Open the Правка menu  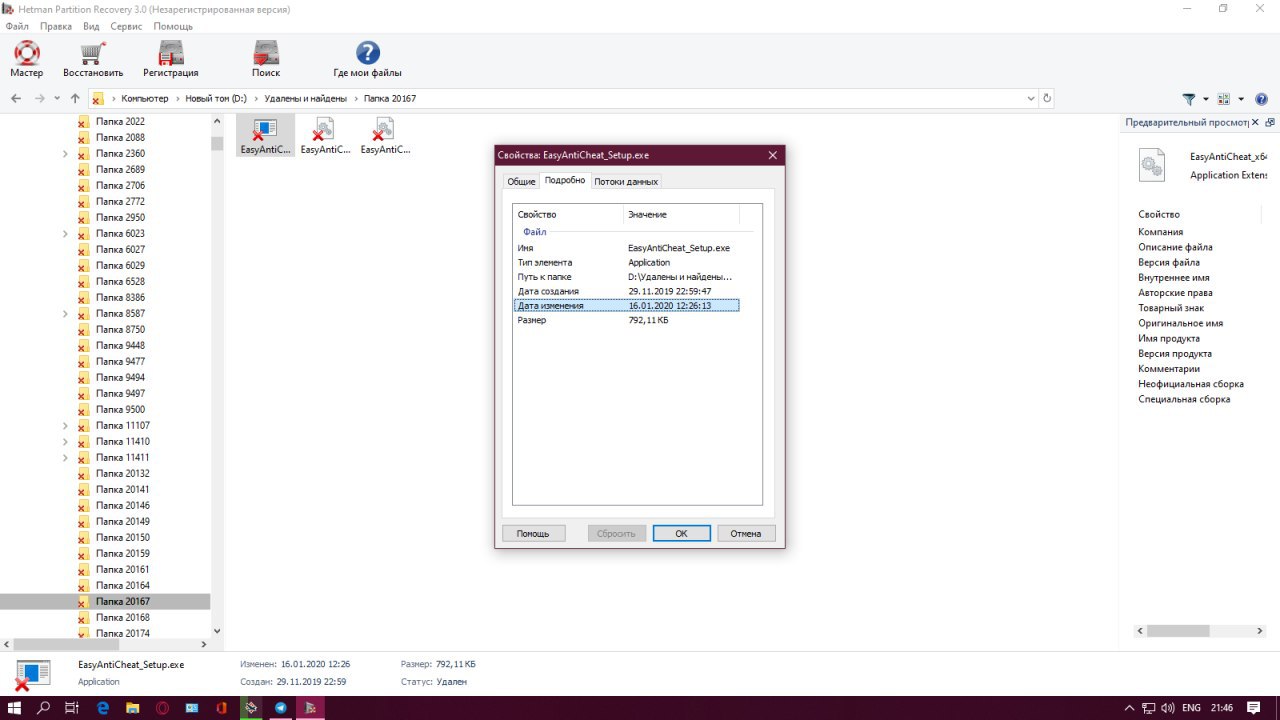click(x=56, y=26)
